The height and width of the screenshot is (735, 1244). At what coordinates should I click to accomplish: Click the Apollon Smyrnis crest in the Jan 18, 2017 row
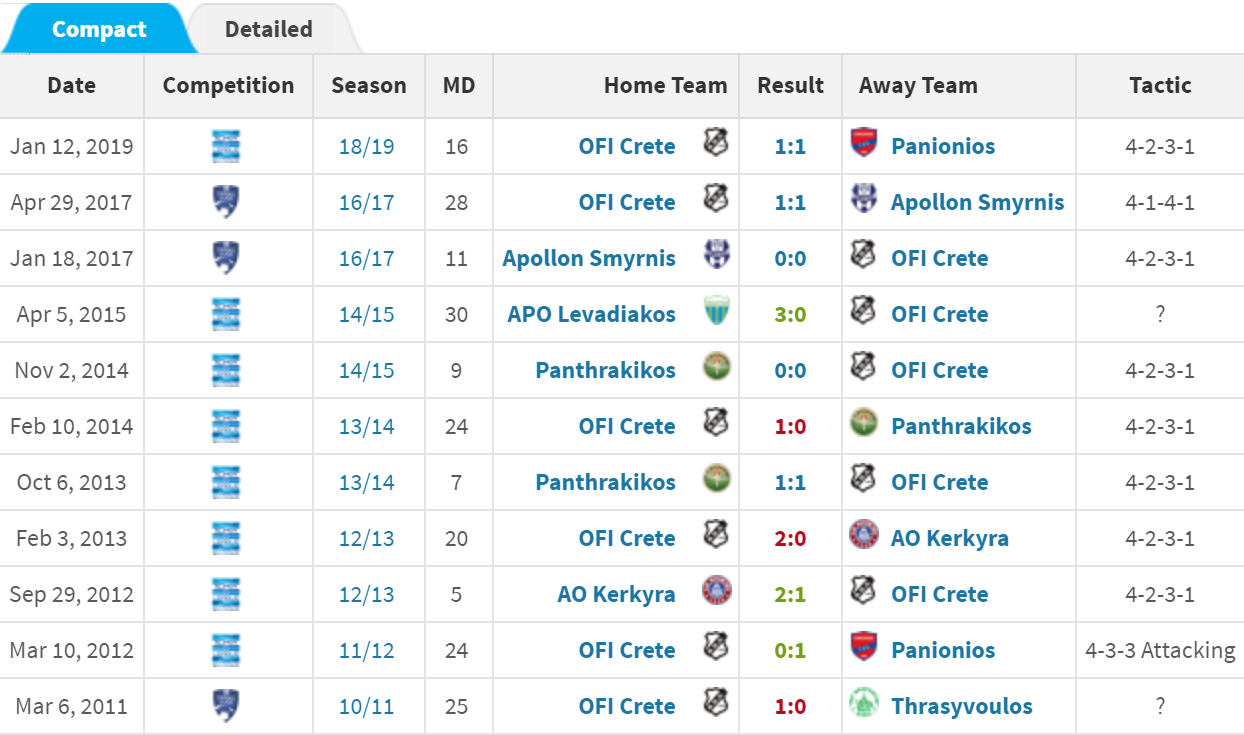coord(717,255)
